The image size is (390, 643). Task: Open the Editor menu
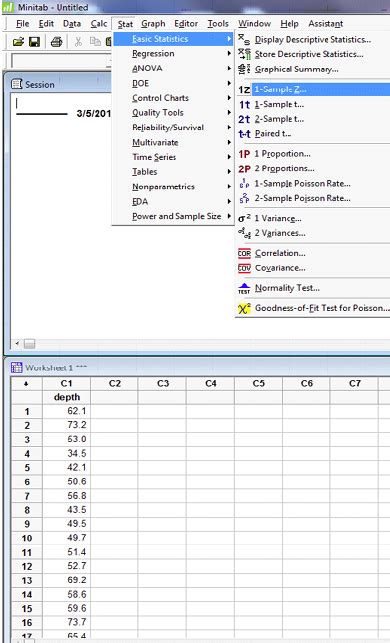[186, 24]
